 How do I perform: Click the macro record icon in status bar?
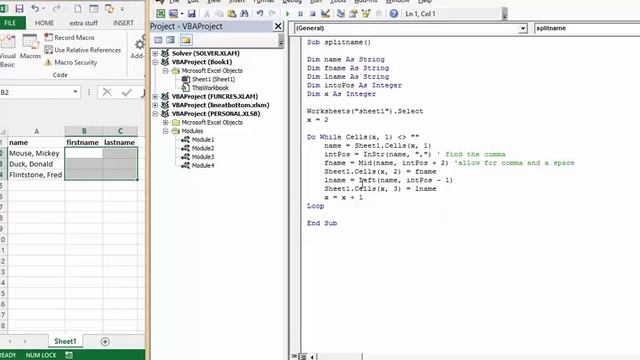[x=69, y=355]
